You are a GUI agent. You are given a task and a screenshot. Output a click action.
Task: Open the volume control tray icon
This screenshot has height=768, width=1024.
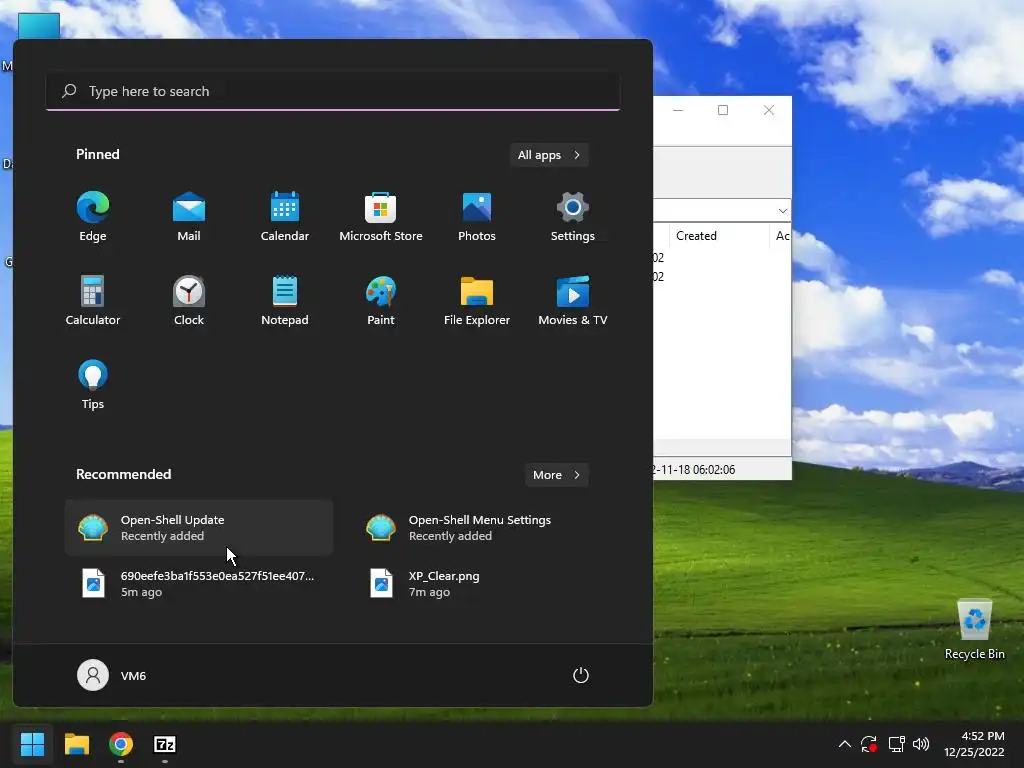[x=921, y=744]
